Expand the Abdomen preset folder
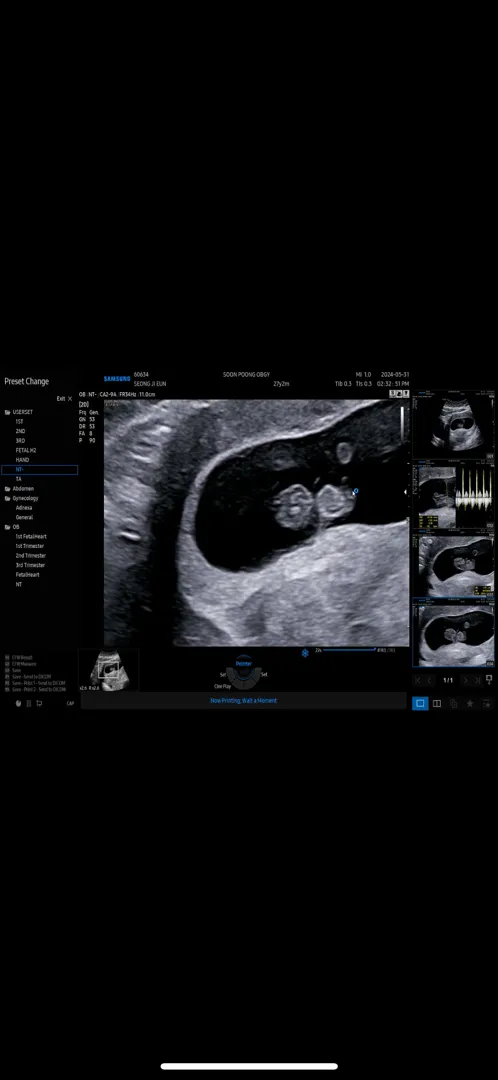The height and width of the screenshot is (1080, 498). point(8,488)
